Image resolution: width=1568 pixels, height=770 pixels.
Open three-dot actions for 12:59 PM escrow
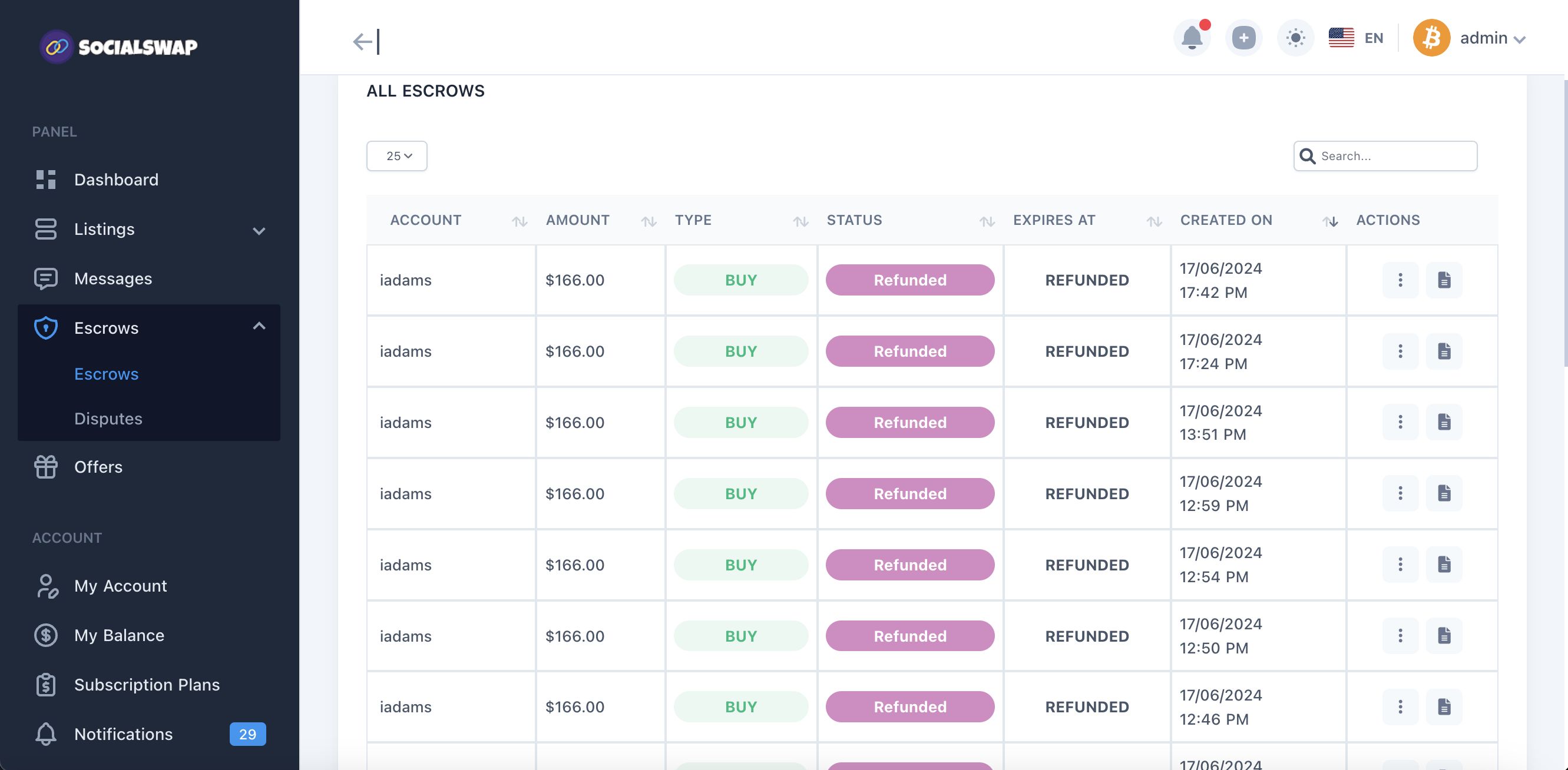1400,493
